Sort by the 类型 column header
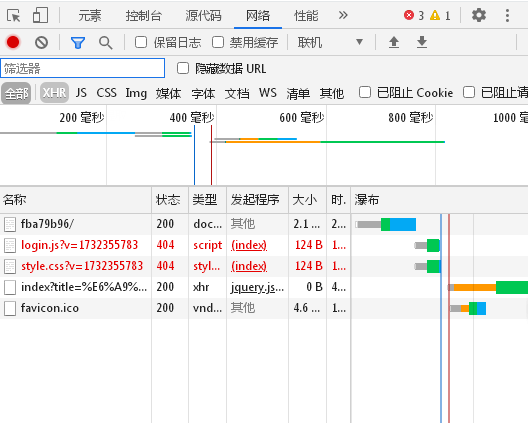The width and height of the screenshot is (528, 423). [x=207, y=200]
